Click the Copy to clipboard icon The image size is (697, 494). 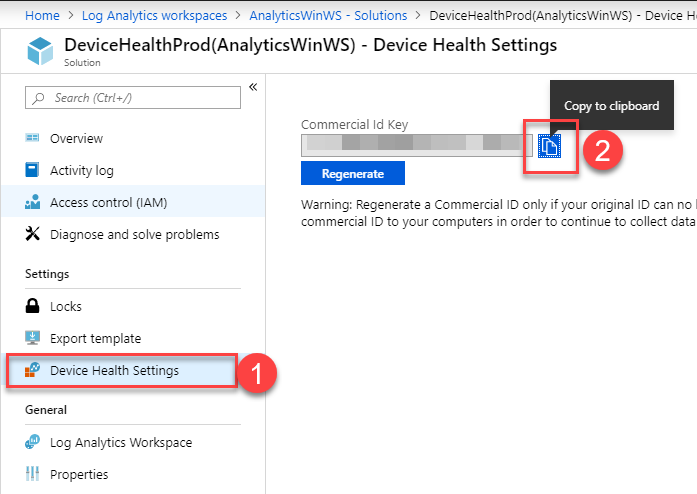click(x=549, y=147)
